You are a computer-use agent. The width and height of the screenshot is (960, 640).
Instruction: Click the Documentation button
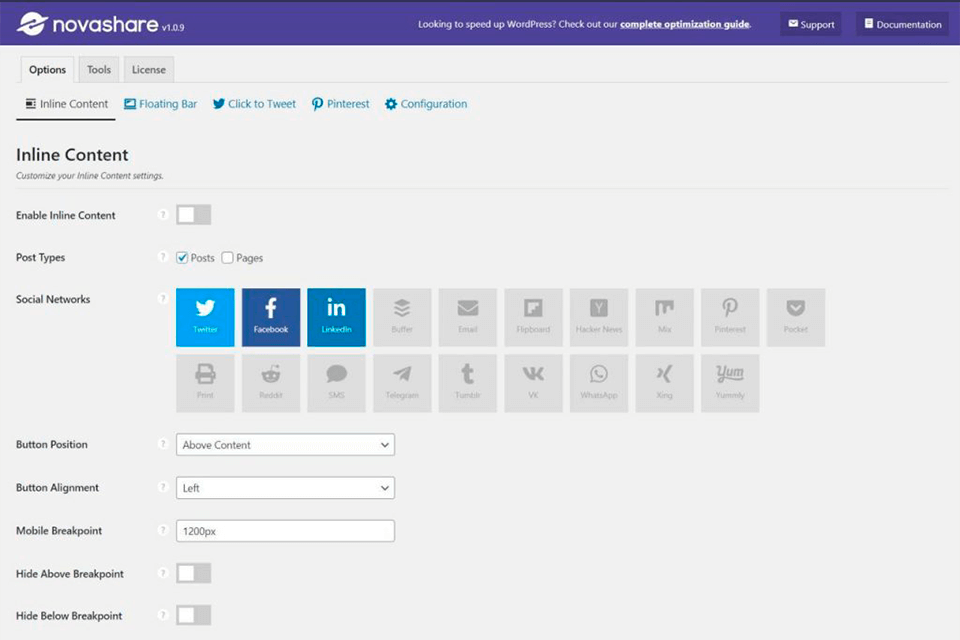[x=902, y=24]
